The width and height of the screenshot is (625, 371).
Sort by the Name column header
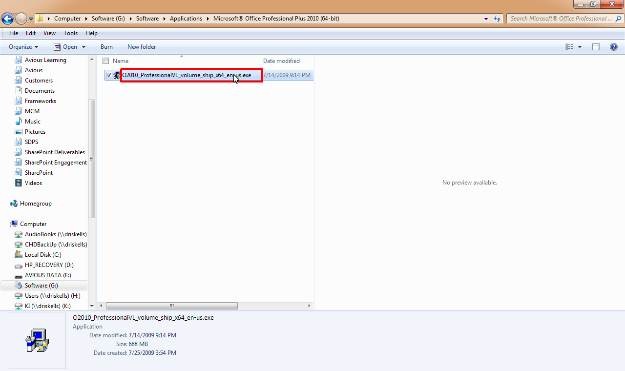120,61
